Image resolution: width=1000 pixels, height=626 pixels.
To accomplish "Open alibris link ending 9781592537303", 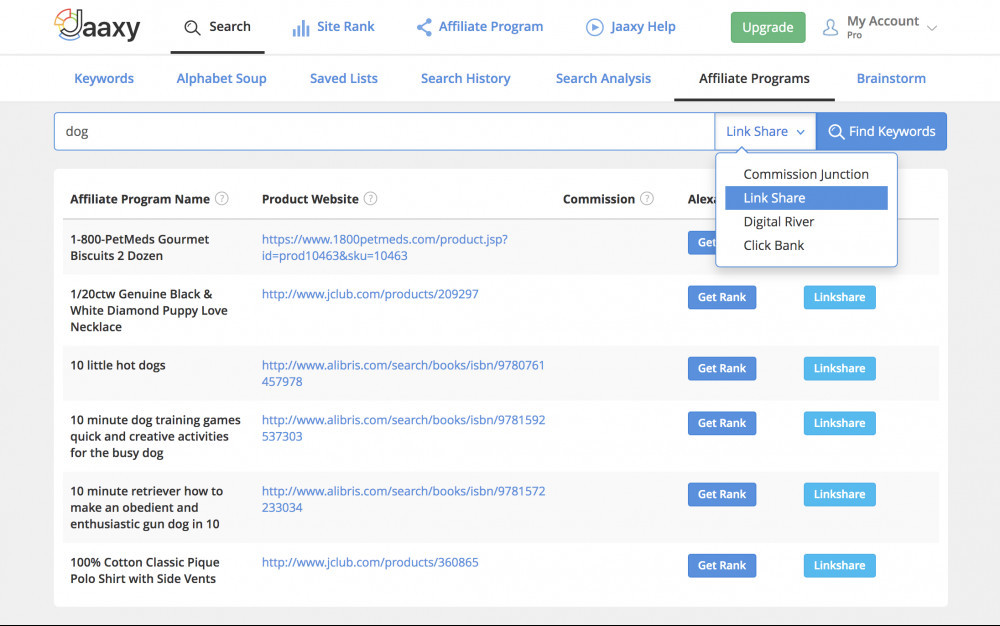I will pyautogui.click(x=403, y=428).
